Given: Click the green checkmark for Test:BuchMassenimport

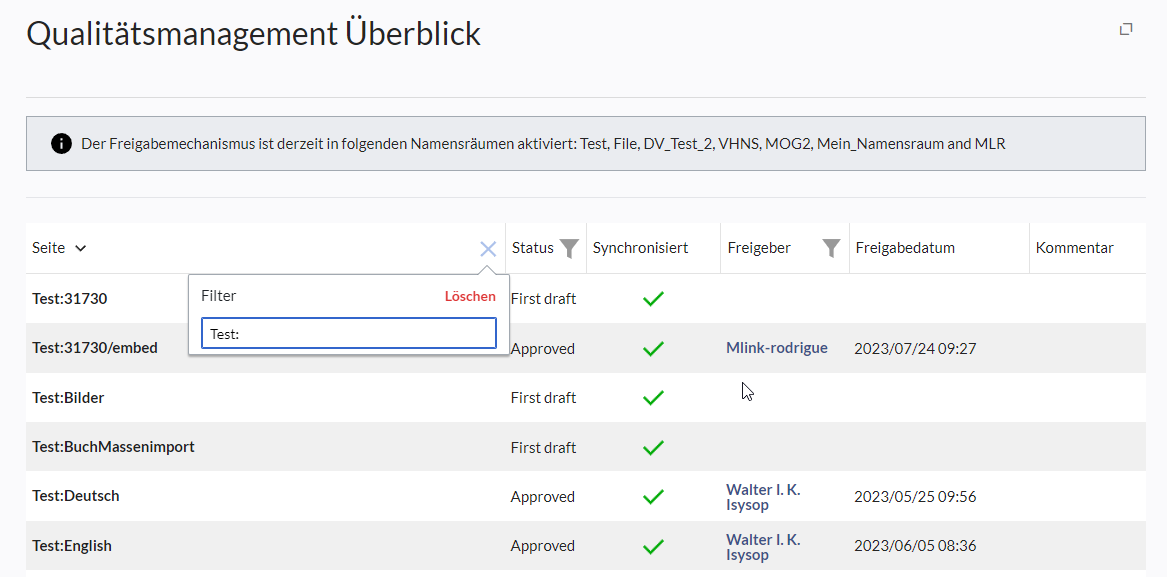Looking at the screenshot, I should pyautogui.click(x=653, y=447).
